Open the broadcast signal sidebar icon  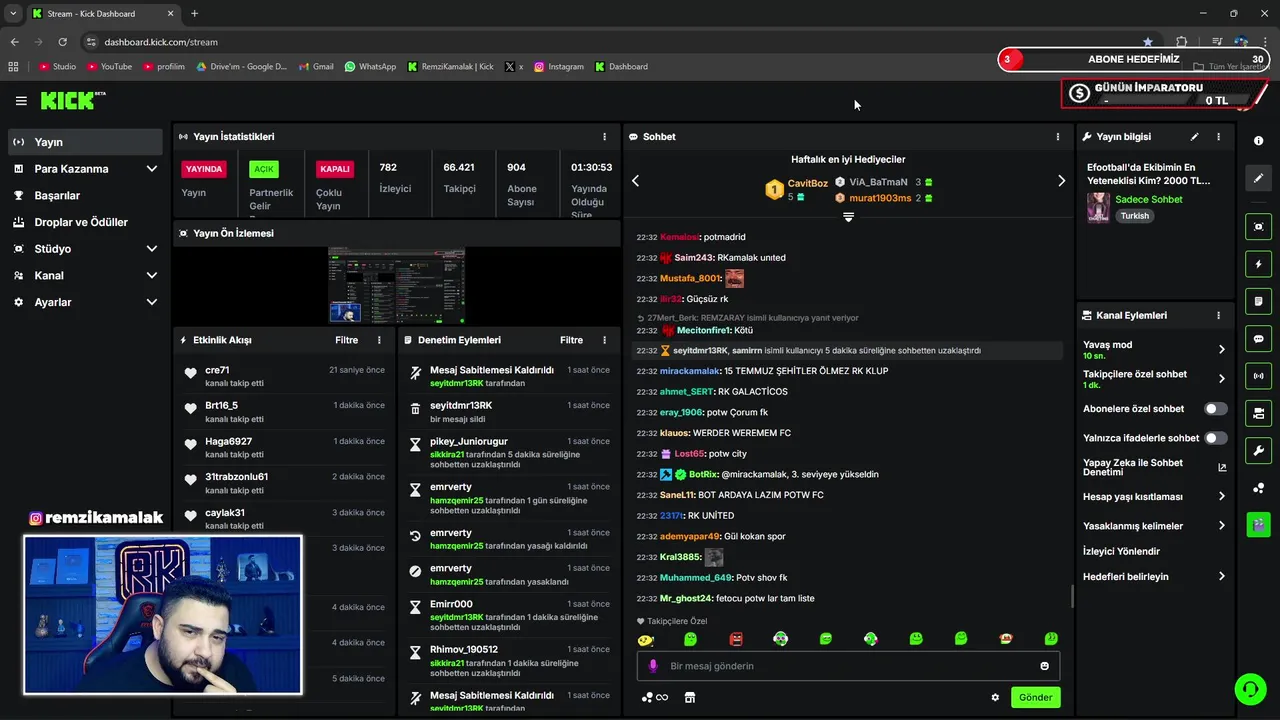[1259, 376]
